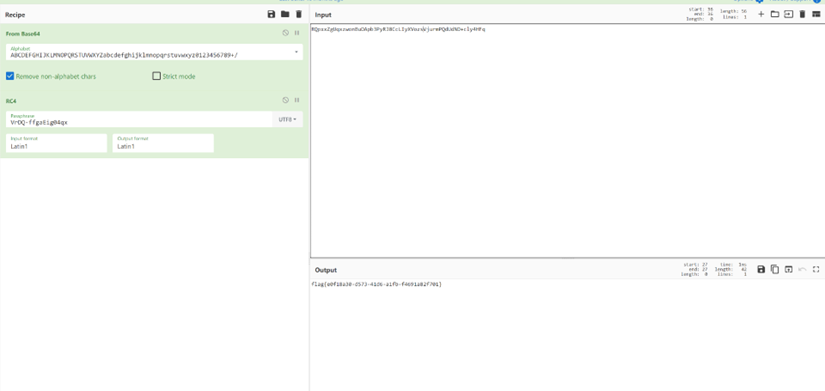825x391 pixels.
Task: Set breakpoint on RC4 operation
Action: click(x=297, y=100)
